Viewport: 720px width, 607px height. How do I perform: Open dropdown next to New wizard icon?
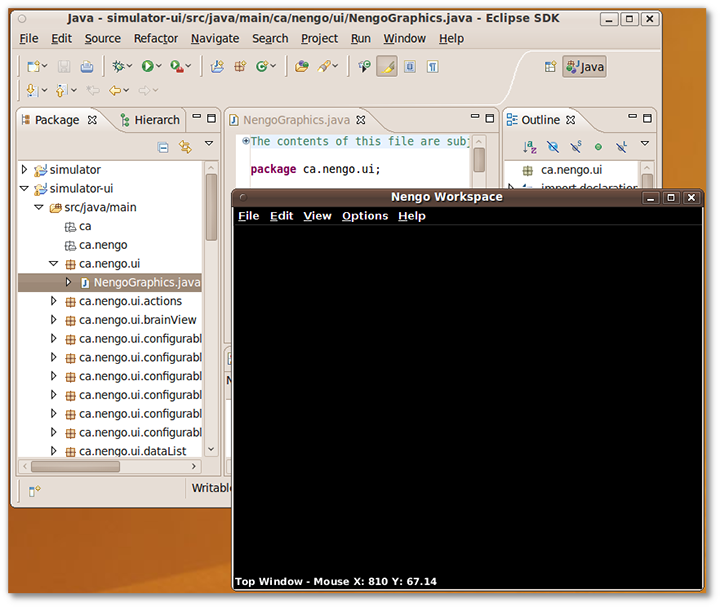pyautogui.click(x=45, y=67)
